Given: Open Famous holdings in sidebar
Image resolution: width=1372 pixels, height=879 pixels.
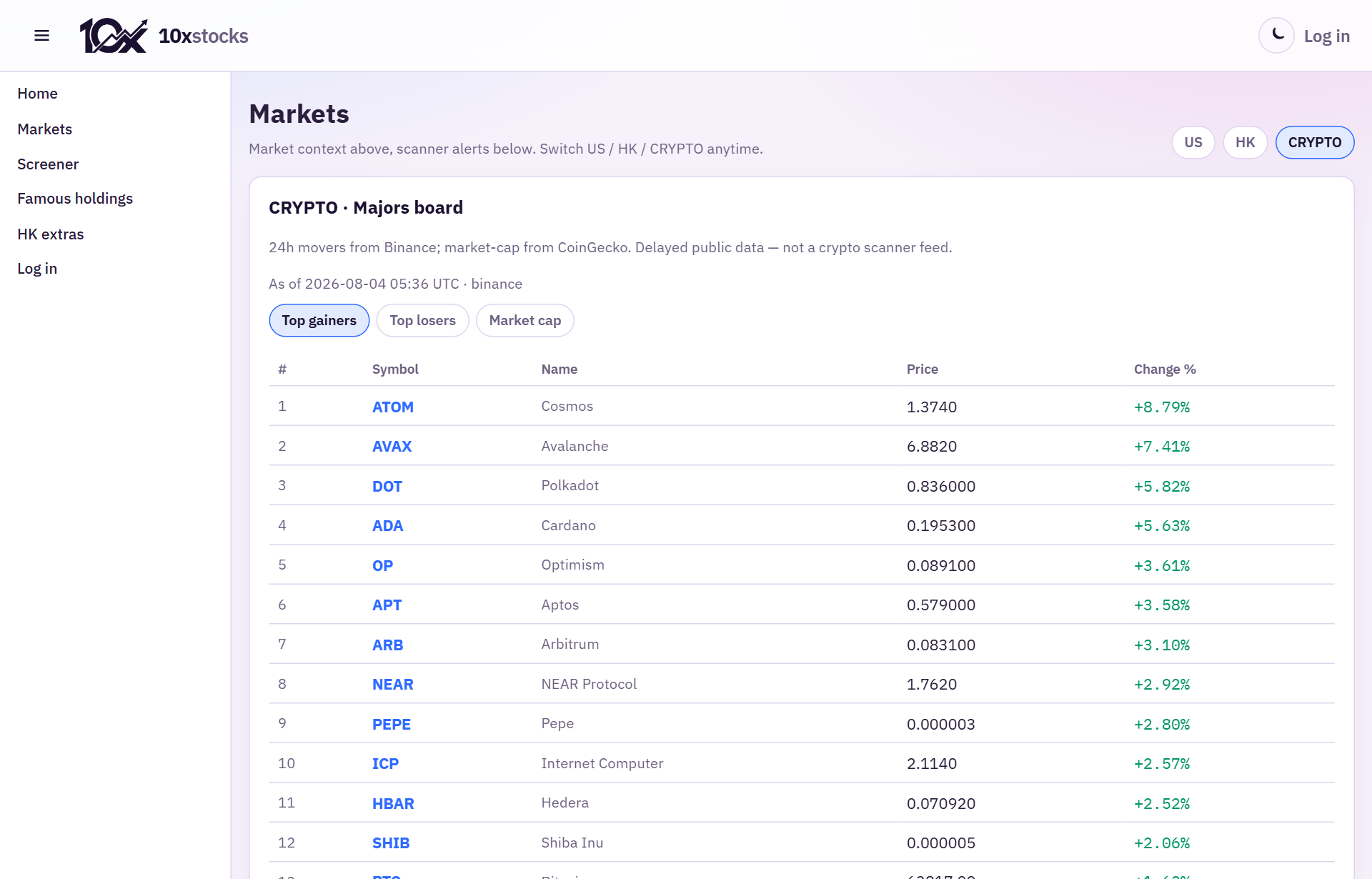Looking at the screenshot, I should point(75,199).
